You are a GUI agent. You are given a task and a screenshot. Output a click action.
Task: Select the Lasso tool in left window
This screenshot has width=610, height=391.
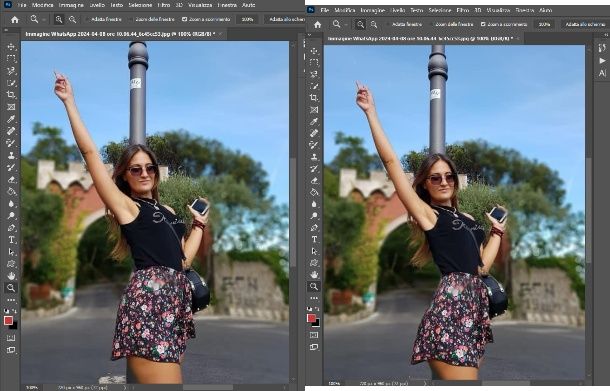pos(11,71)
